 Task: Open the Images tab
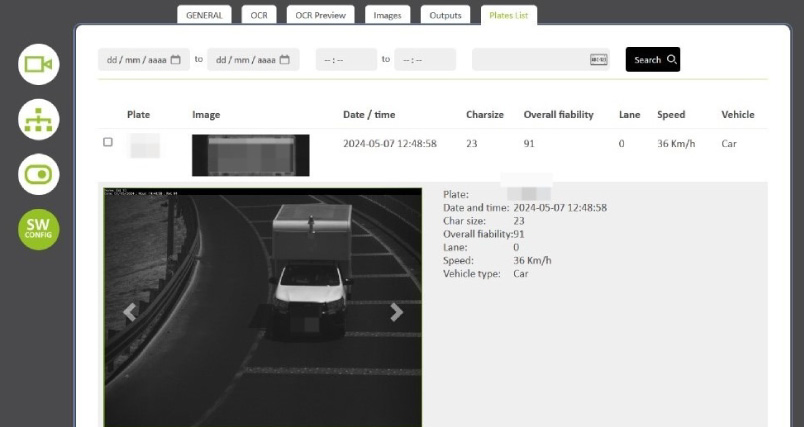point(387,15)
